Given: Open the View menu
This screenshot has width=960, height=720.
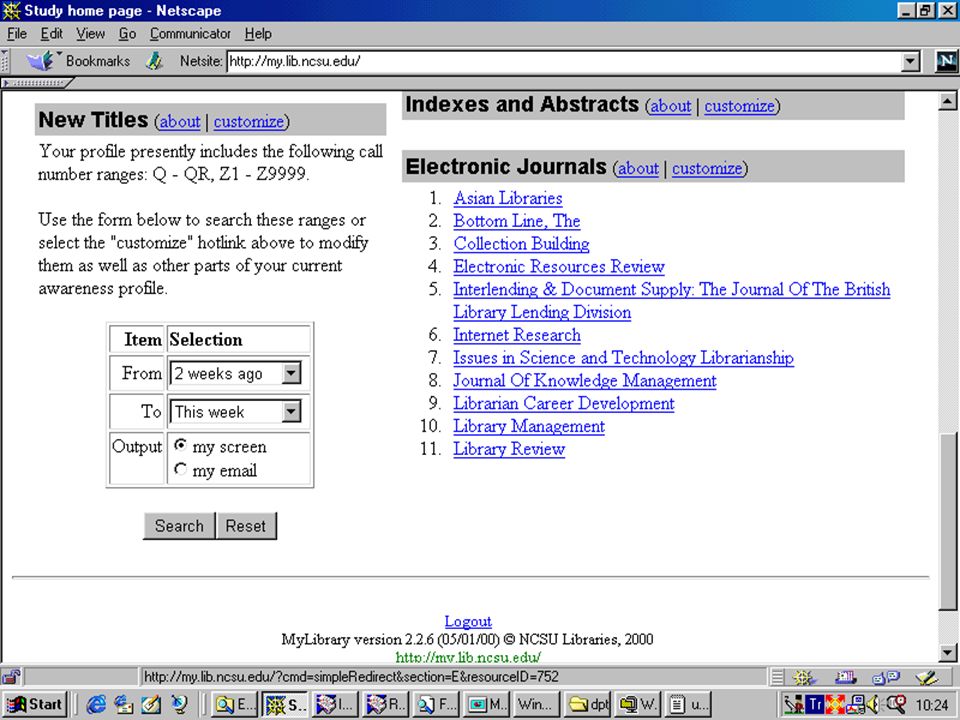Looking at the screenshot, I should click(x=91, y=34).
